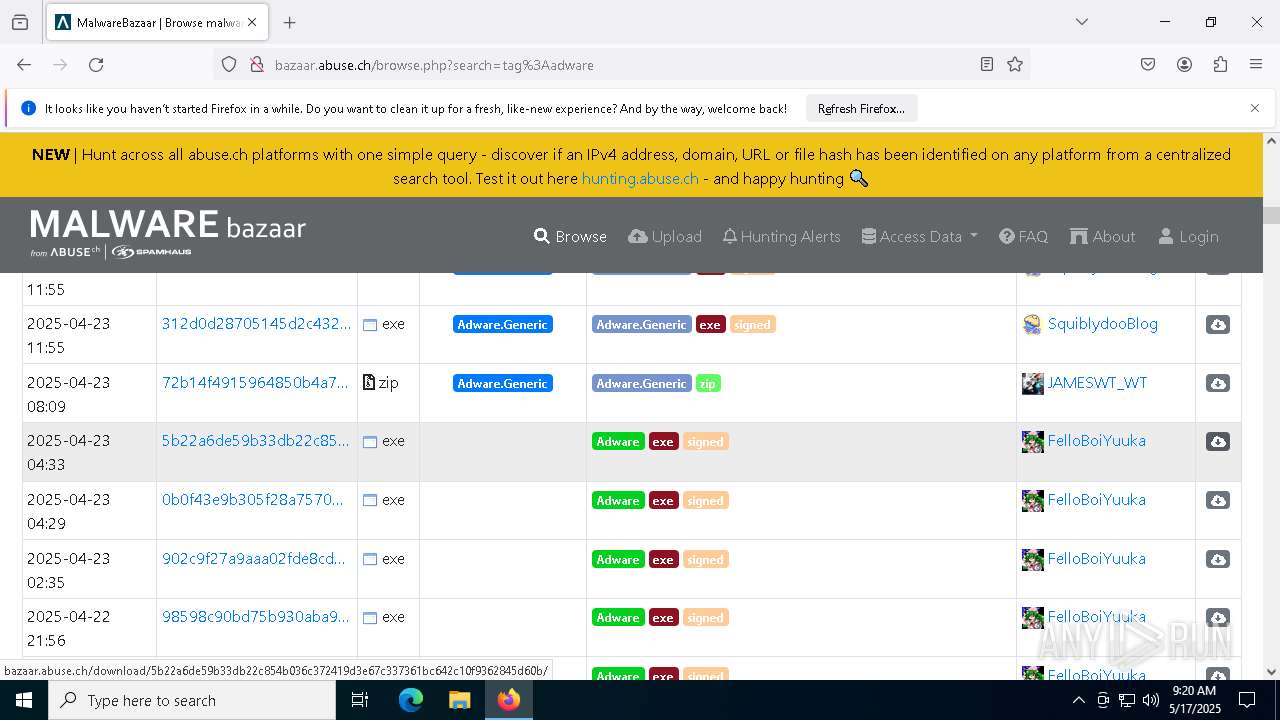Image resolution: width=1280 pixels, height=720 pixels.
Task: Click signed tag in 04:29 row
Action: (705, 500)
